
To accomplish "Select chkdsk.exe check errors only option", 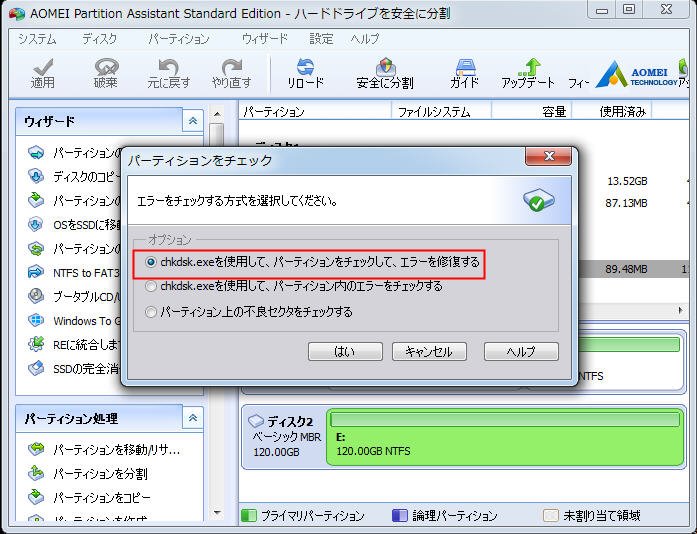I will tap(151, 286).
